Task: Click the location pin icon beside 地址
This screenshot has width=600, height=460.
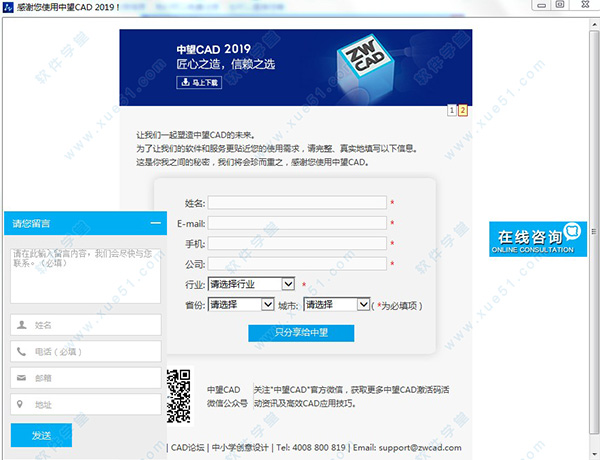Action: 20,404
